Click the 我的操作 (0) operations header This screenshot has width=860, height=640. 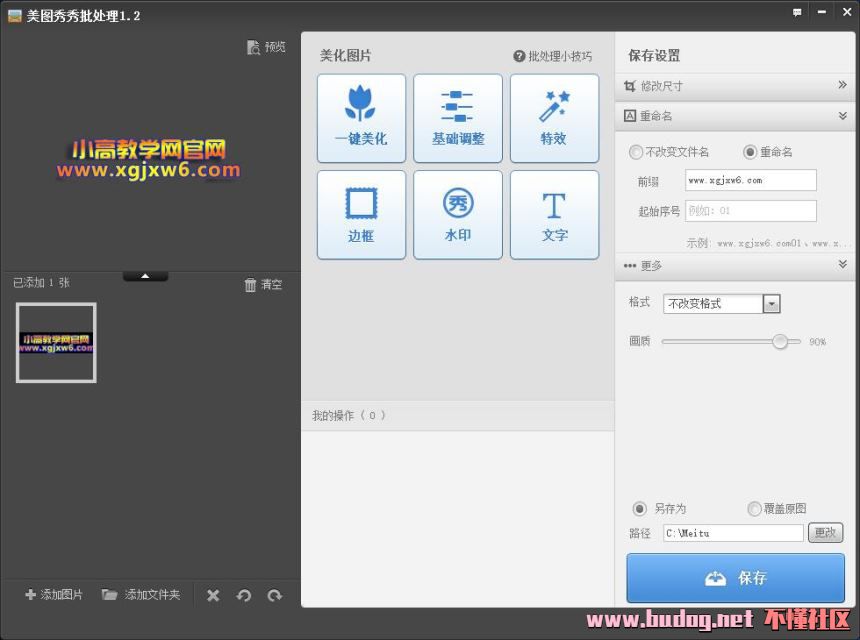(457, 416)
